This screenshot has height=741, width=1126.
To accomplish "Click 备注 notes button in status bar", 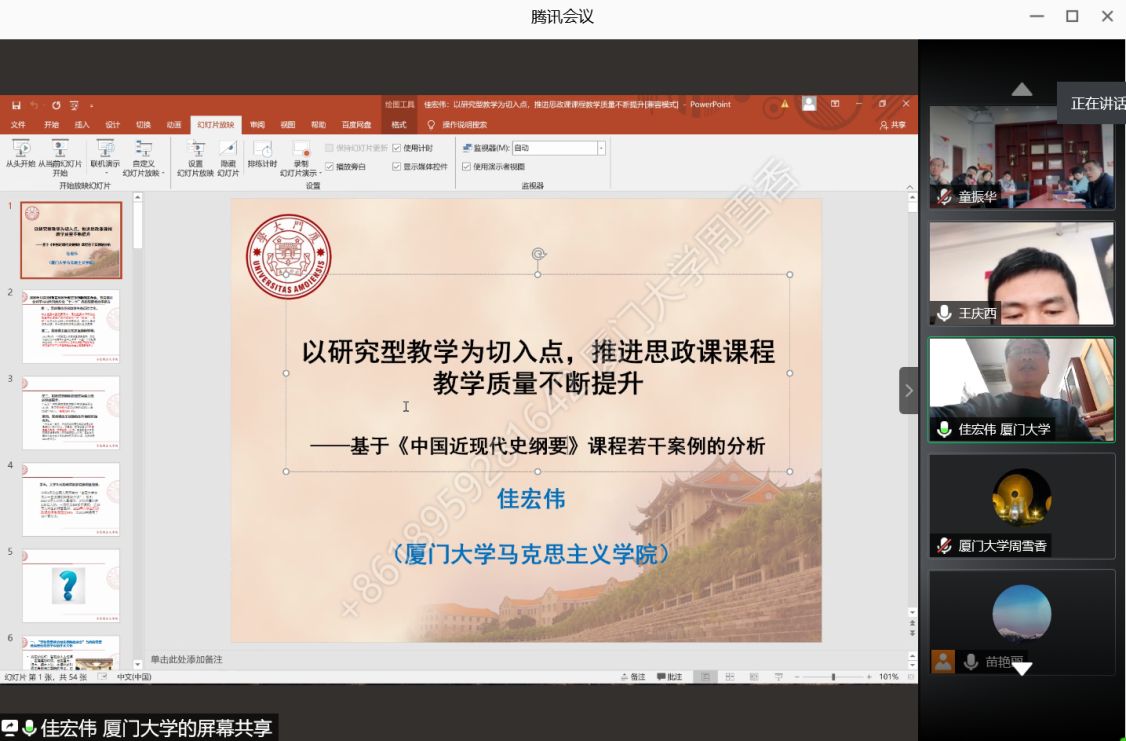I will 633,677.
